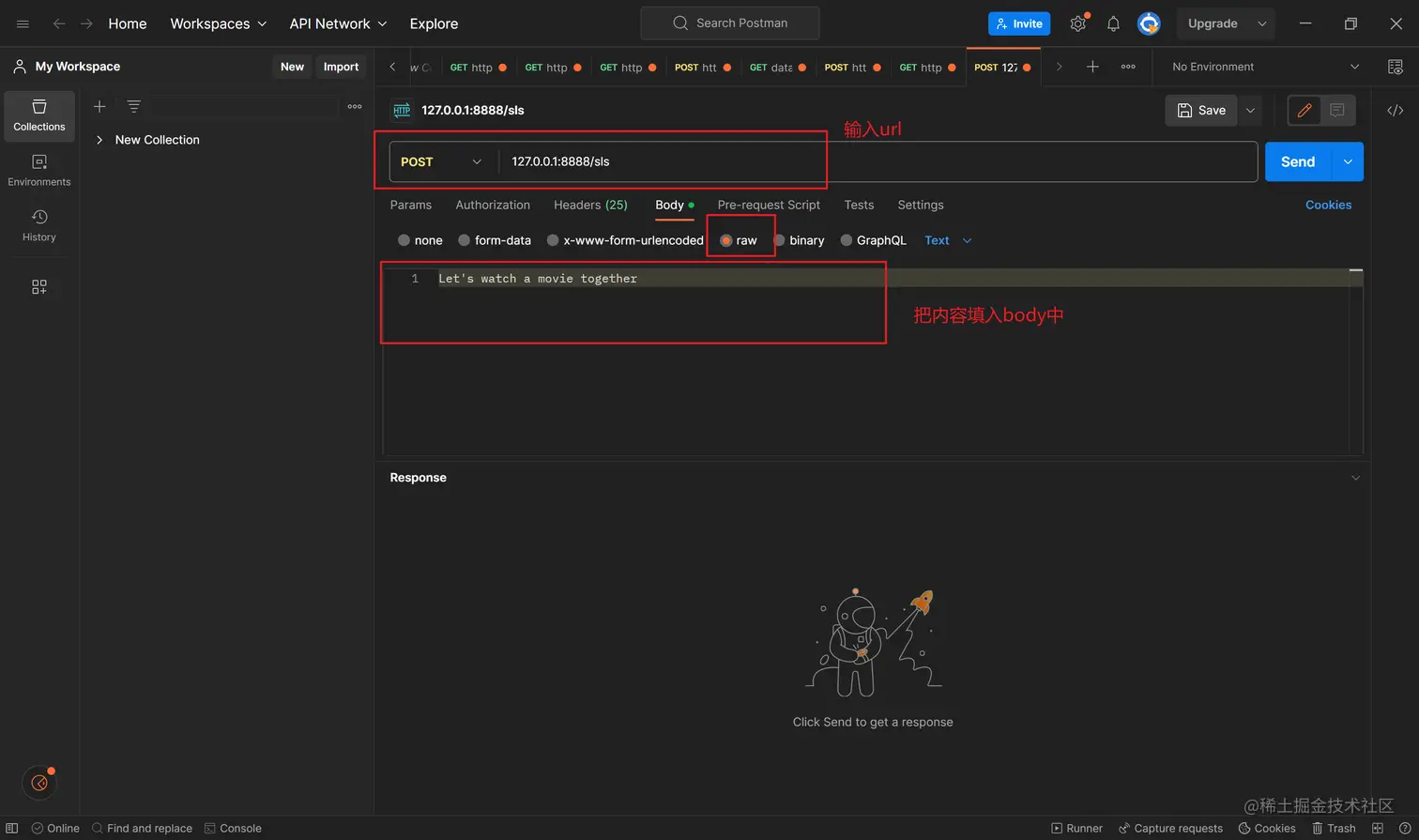Viewport: 1419px width, 840px height.
Task: Open the Upgrade dropdown arrow
Action: pyautogui.click(x=1262, y=23)
